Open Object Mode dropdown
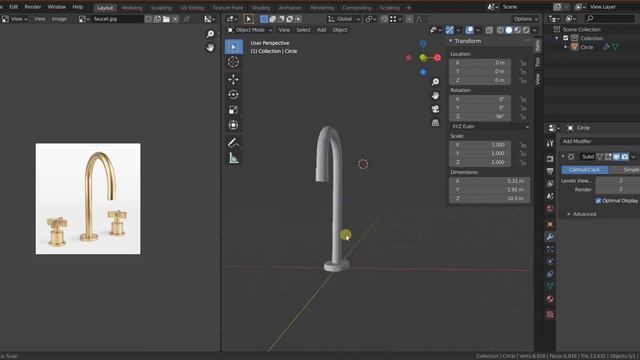640x360 pixels. [249, 30]
